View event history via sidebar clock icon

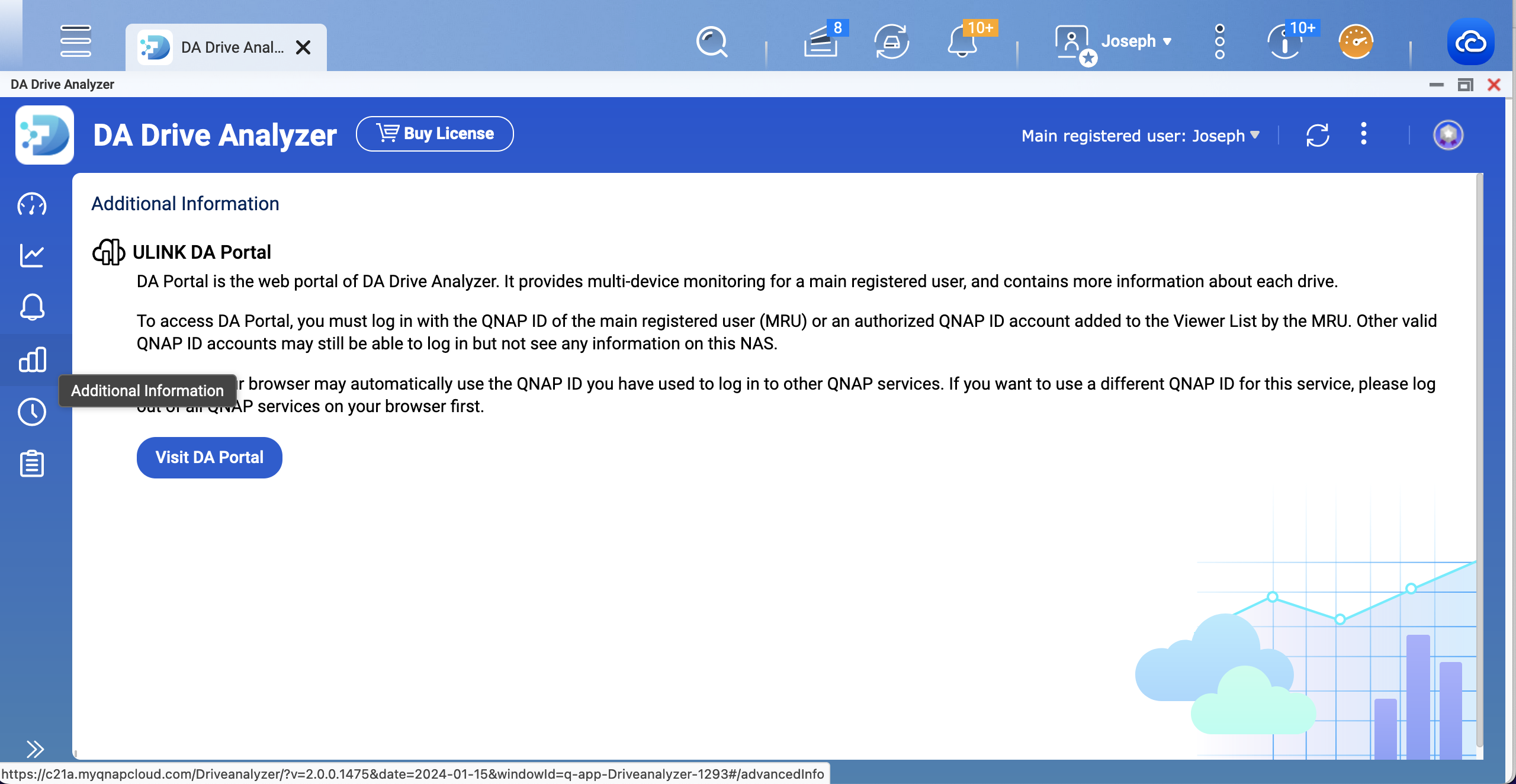coord(33,412)
